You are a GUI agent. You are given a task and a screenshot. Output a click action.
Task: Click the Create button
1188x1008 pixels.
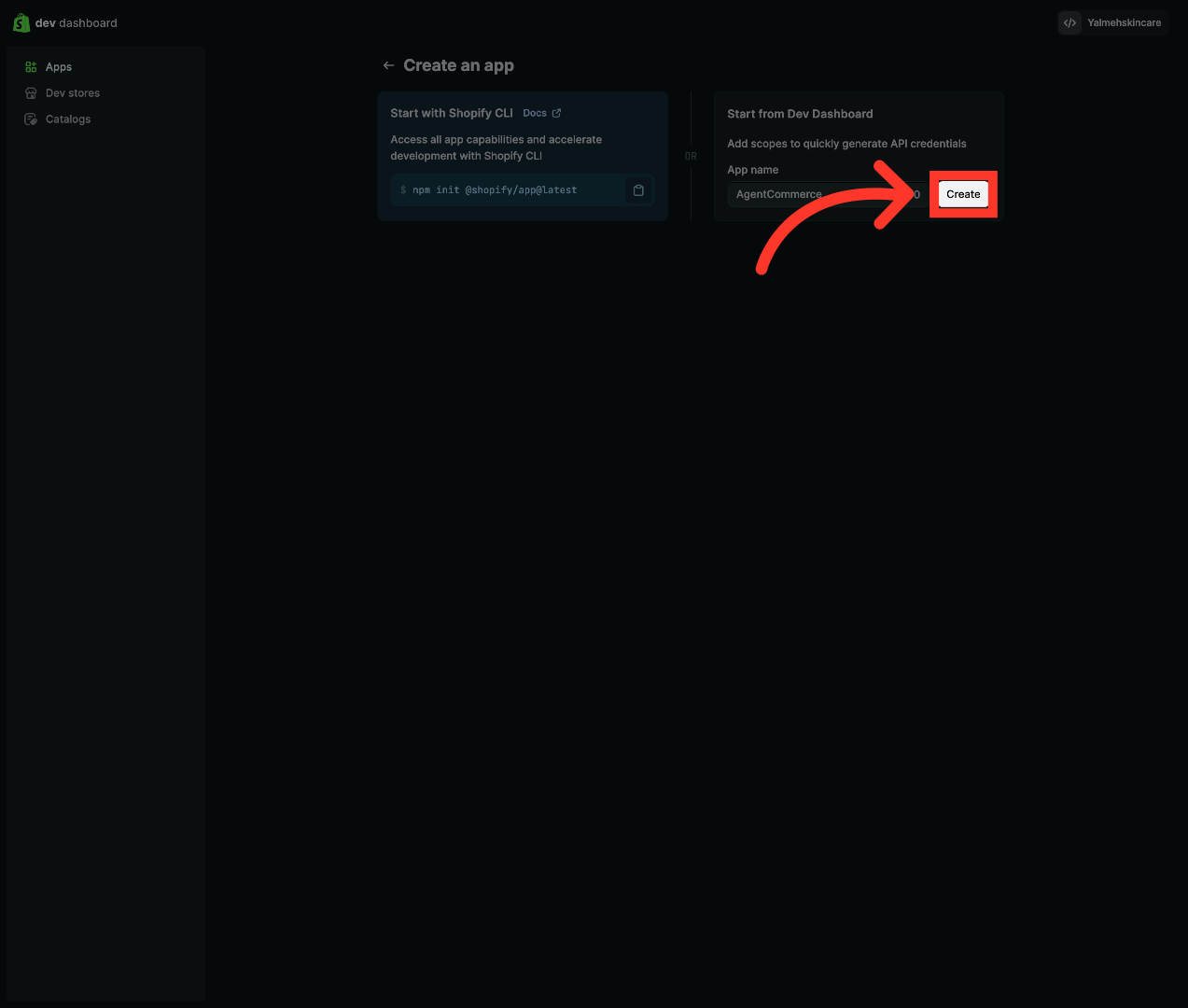click(963, 194)
